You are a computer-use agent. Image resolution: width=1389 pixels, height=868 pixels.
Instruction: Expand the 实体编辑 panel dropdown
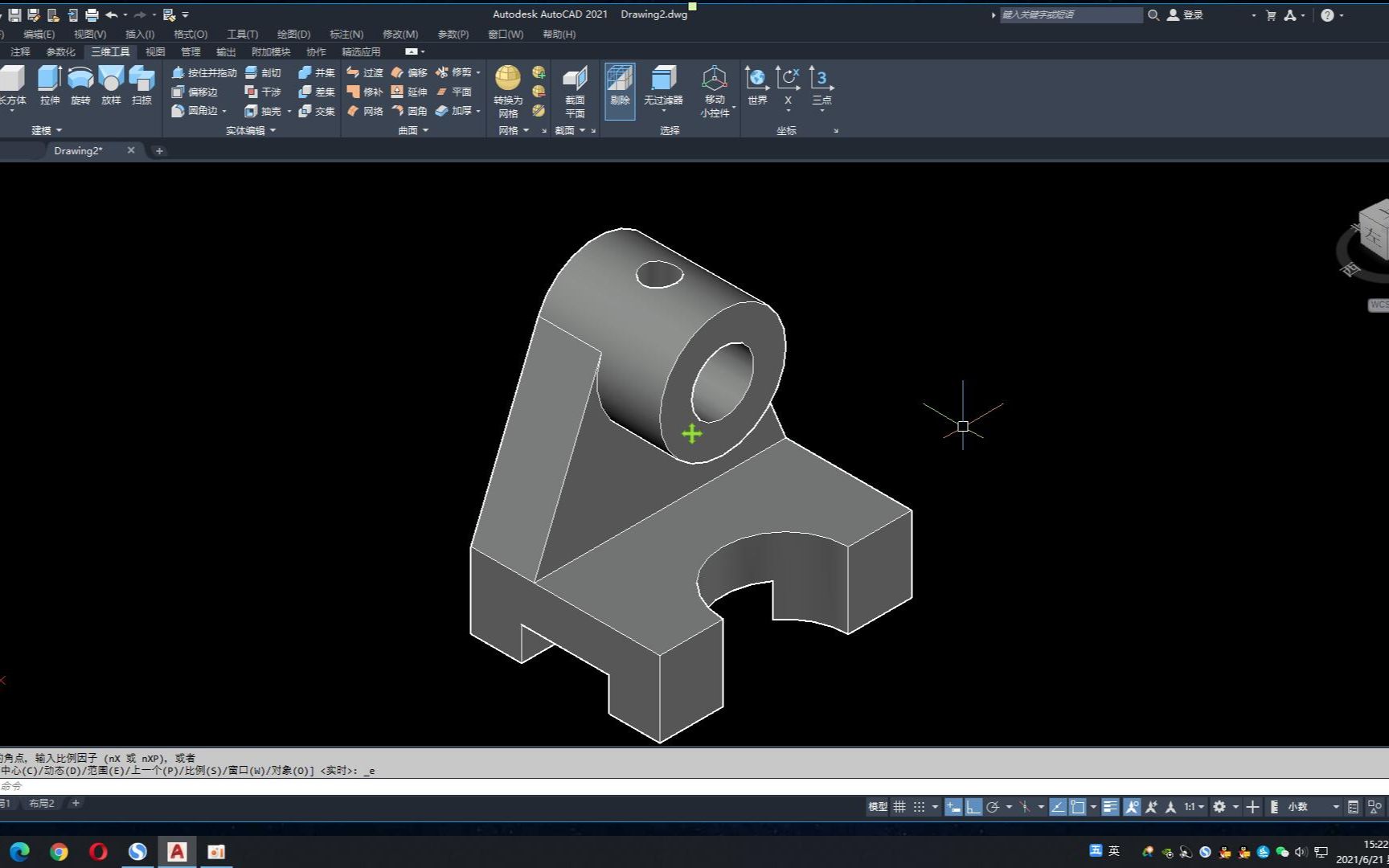[x=251, y=130]
